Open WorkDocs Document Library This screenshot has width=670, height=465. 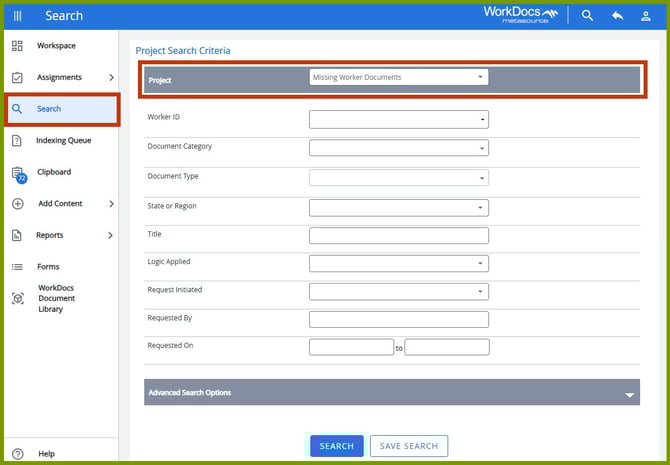pos(56,298)
